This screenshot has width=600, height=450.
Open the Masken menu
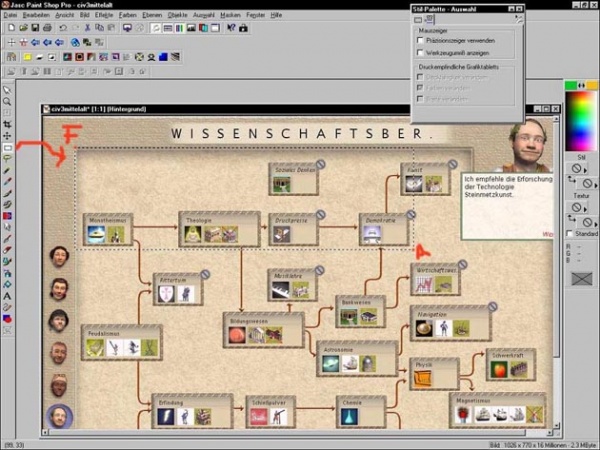point(230,16)
